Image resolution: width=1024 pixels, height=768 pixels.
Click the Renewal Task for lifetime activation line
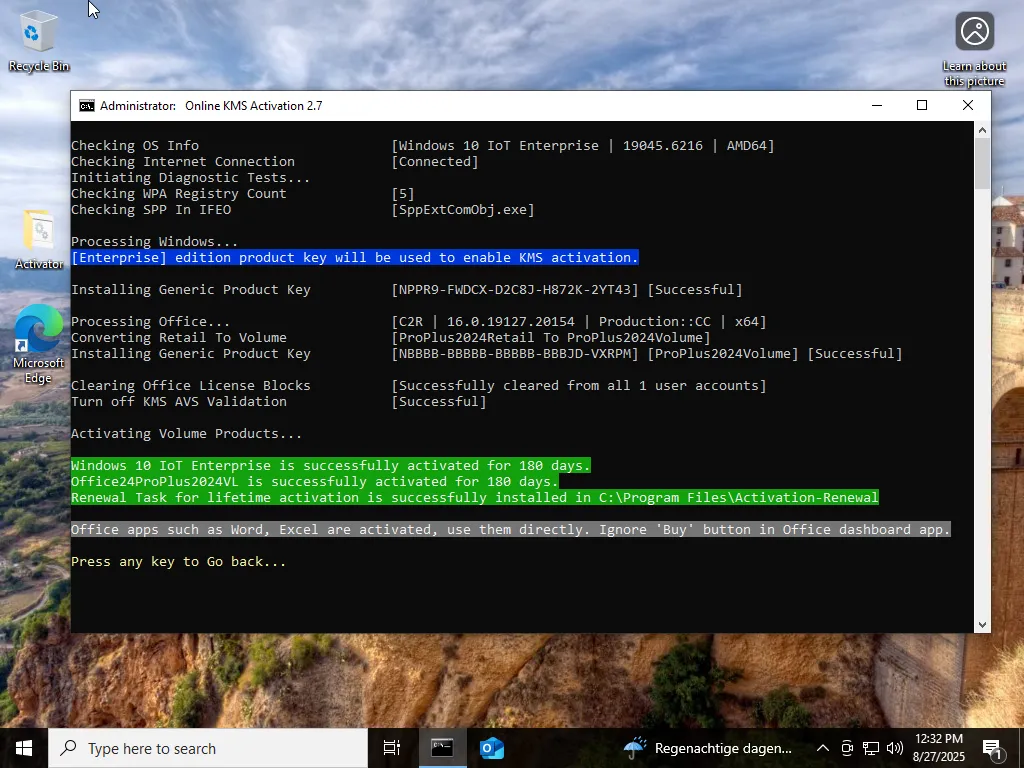click(475, 498)
